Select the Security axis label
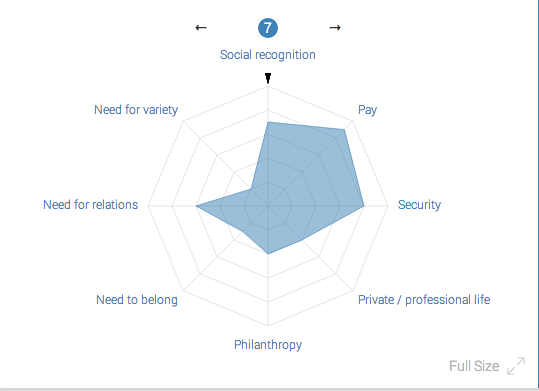539x391 pixels. click(419, 205)
